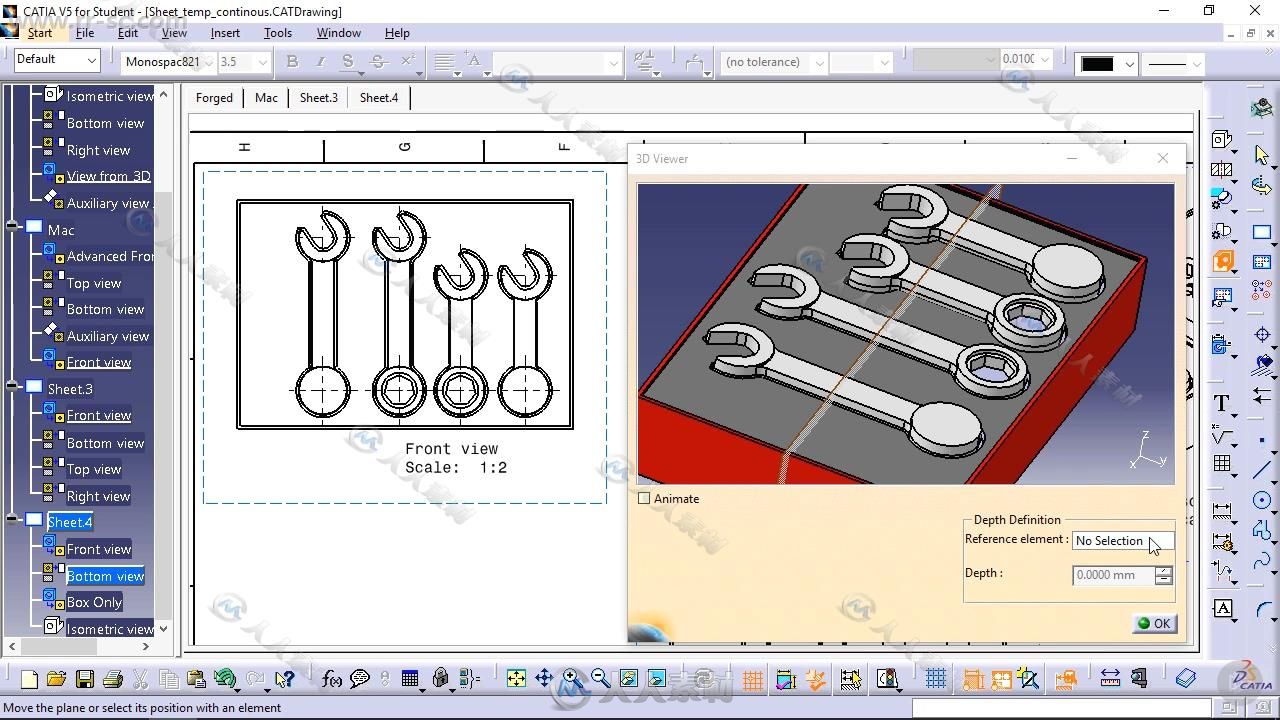The width and height of the screenshot is (1280, 720).
Task: Open the Insert menu
Action: click(225, 33)
